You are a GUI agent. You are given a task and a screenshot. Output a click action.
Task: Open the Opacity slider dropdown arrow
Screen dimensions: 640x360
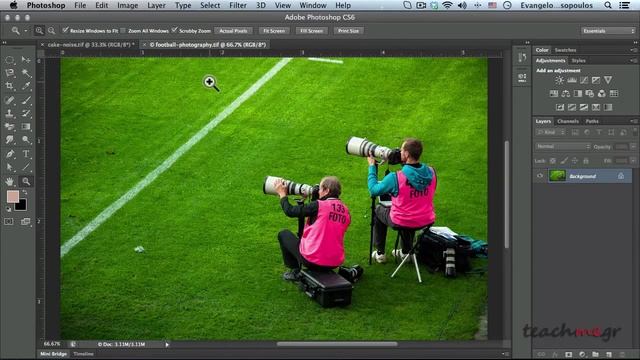[633, 147]
